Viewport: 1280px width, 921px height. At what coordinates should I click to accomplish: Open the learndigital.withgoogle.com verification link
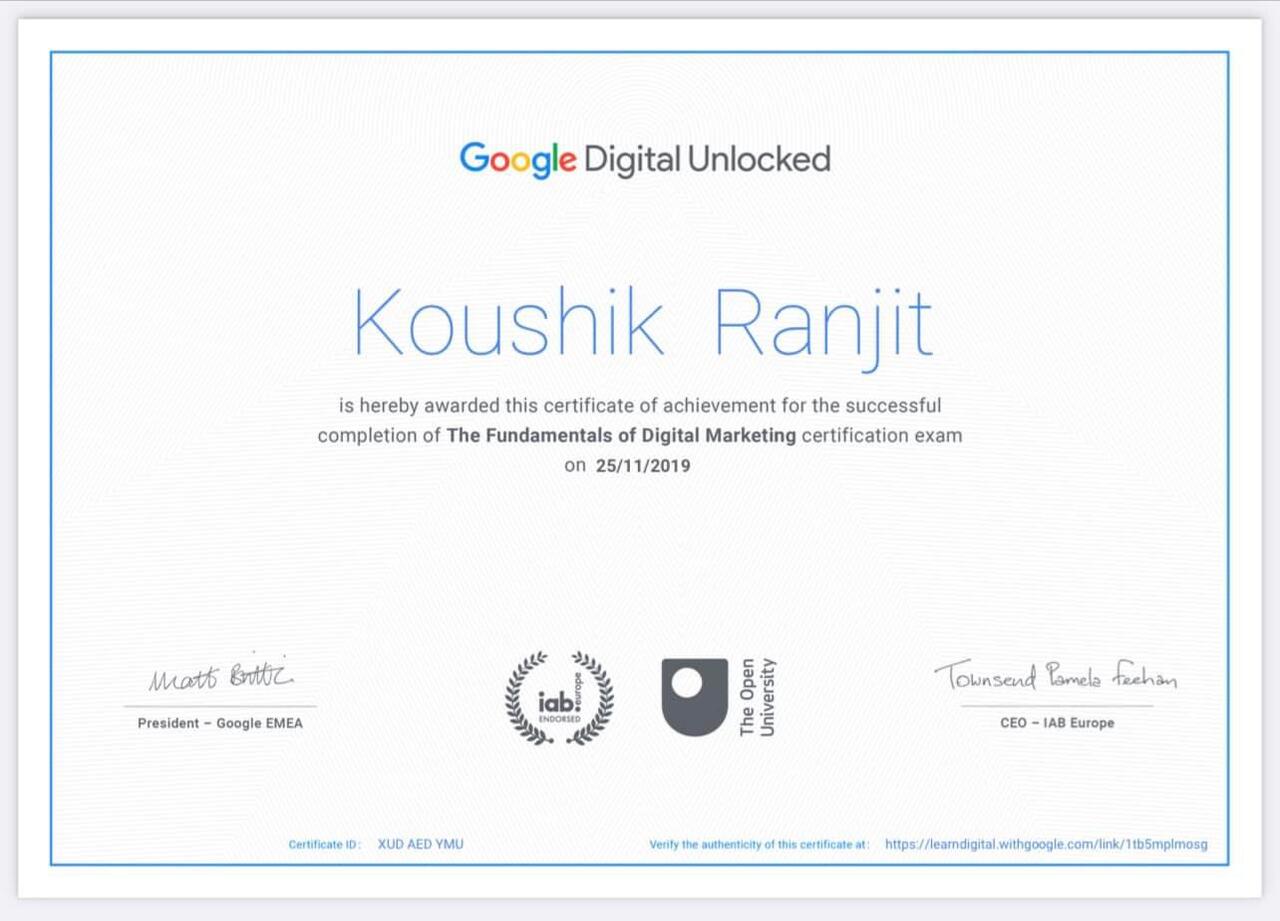pos(1046,844)
